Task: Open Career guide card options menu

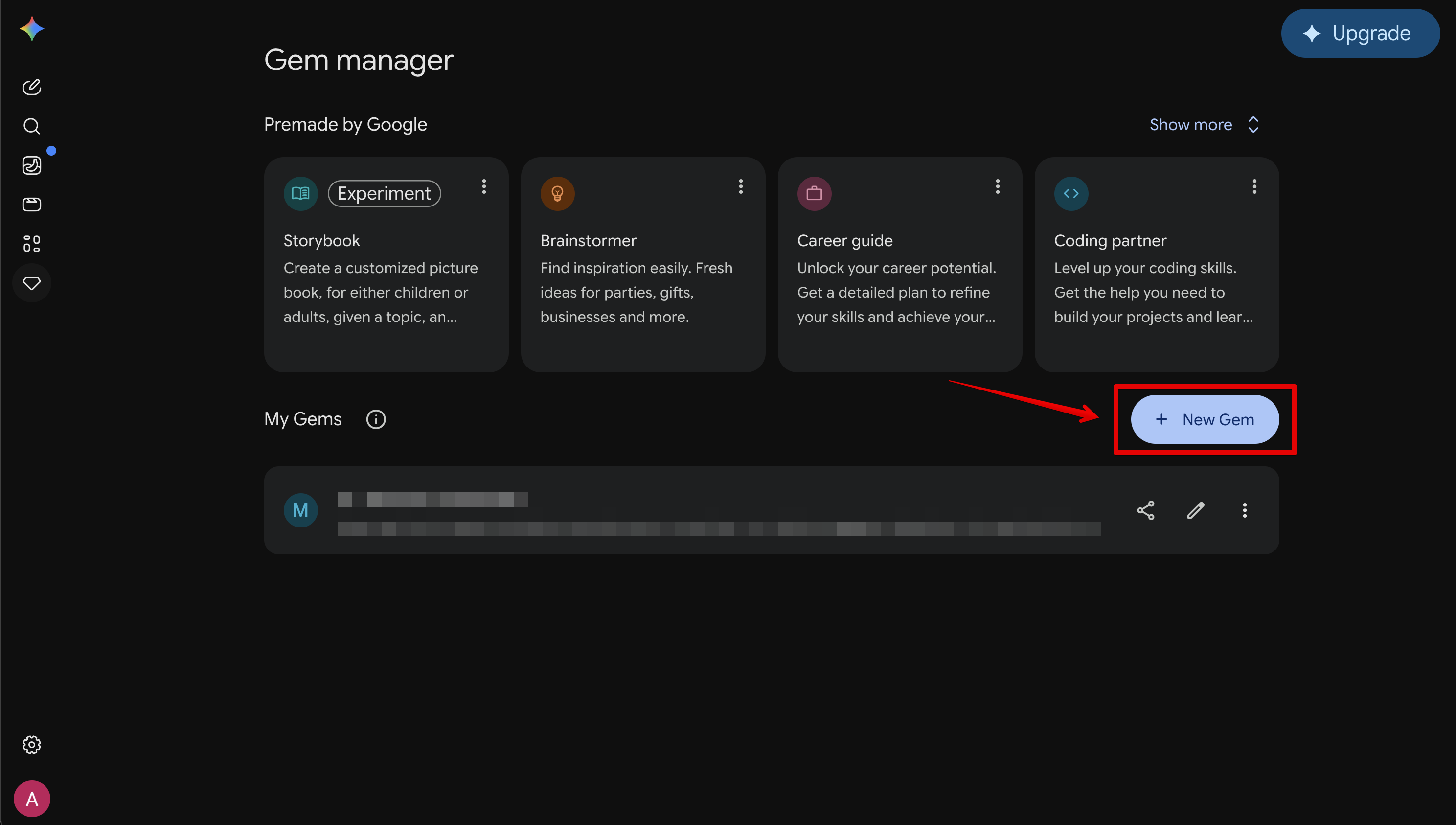Action: coord(998,186)
